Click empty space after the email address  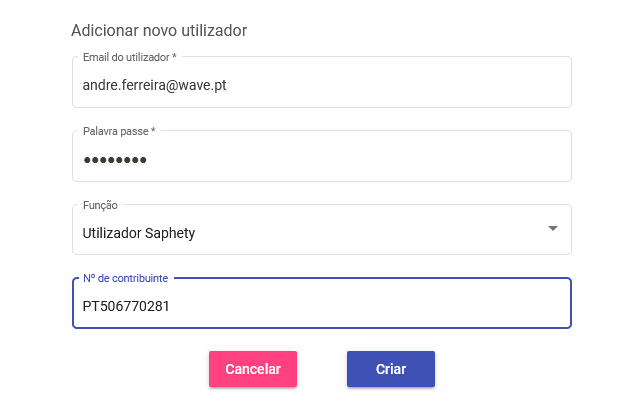click(x=400, y=86)
